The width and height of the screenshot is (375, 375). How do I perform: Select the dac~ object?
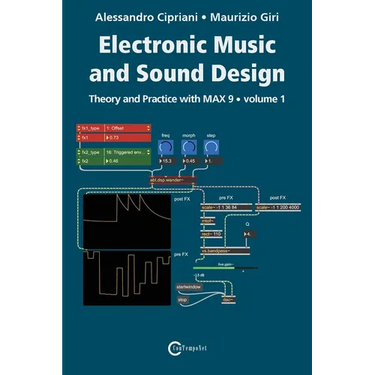click(229, 300)
